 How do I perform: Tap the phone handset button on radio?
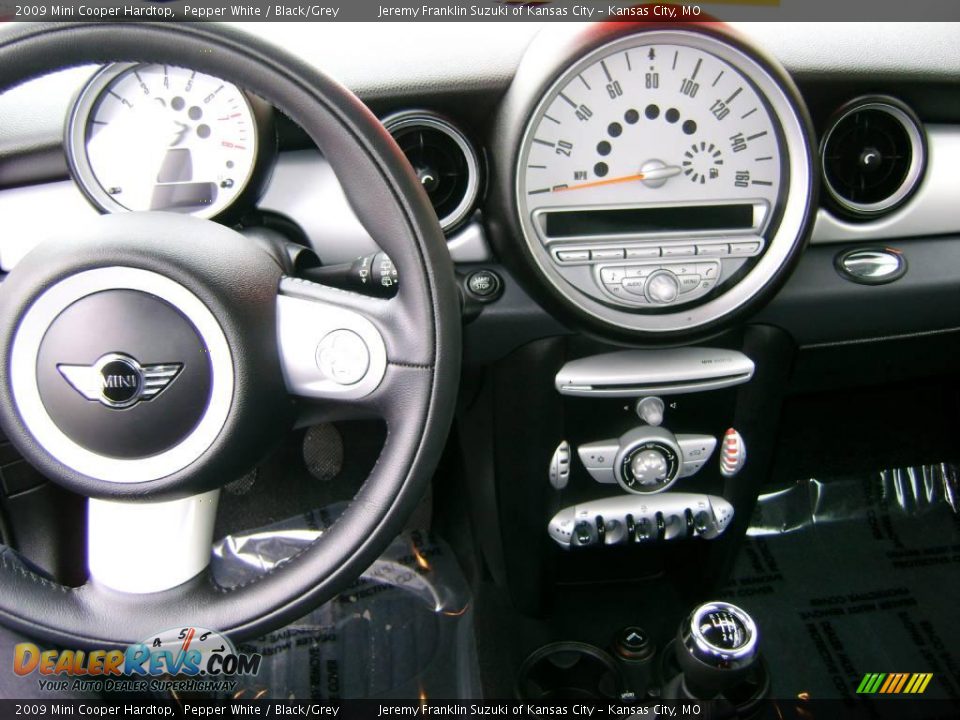click(x=708, y=272)
